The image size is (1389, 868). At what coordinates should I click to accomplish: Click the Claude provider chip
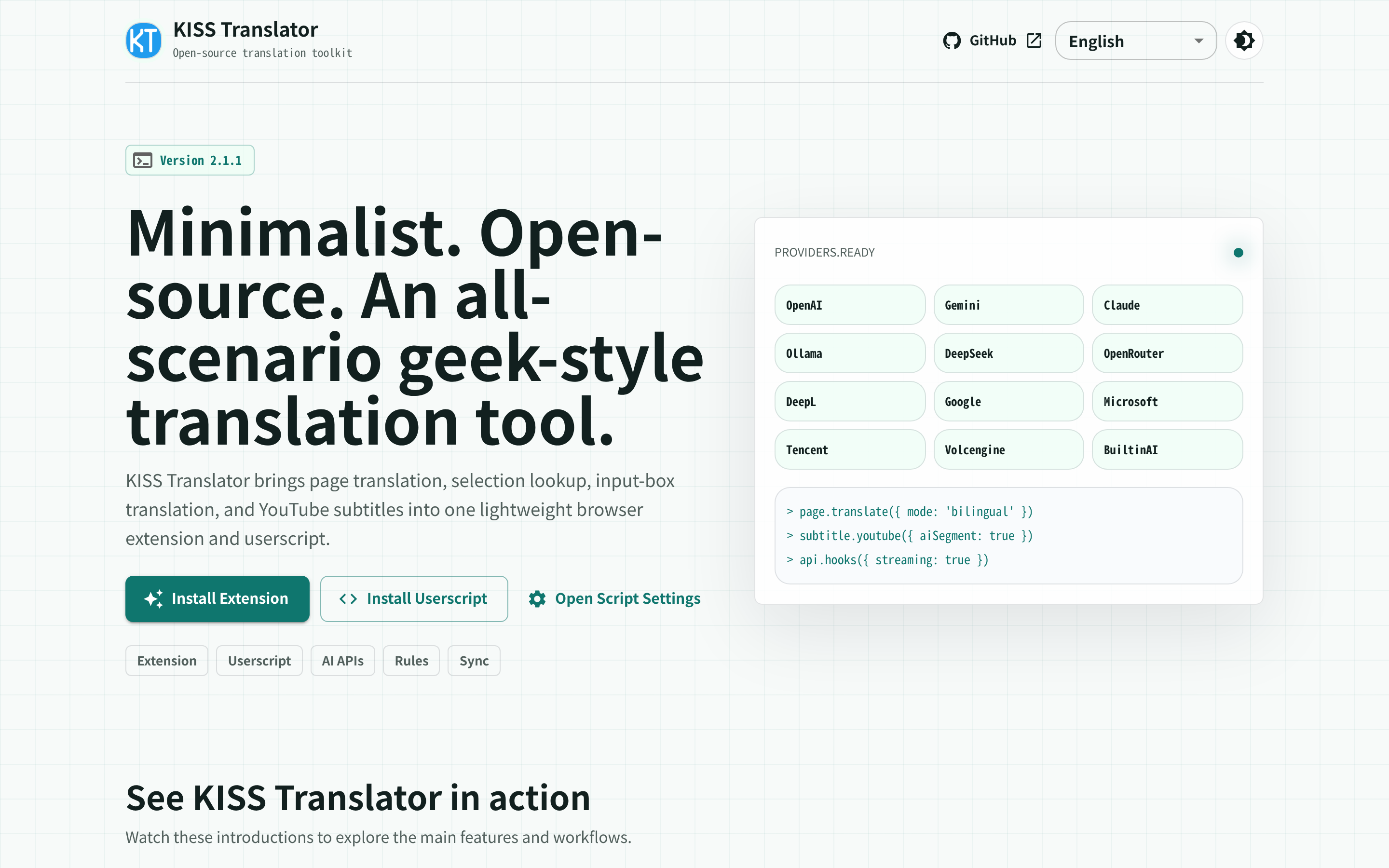coord(1168,305)
